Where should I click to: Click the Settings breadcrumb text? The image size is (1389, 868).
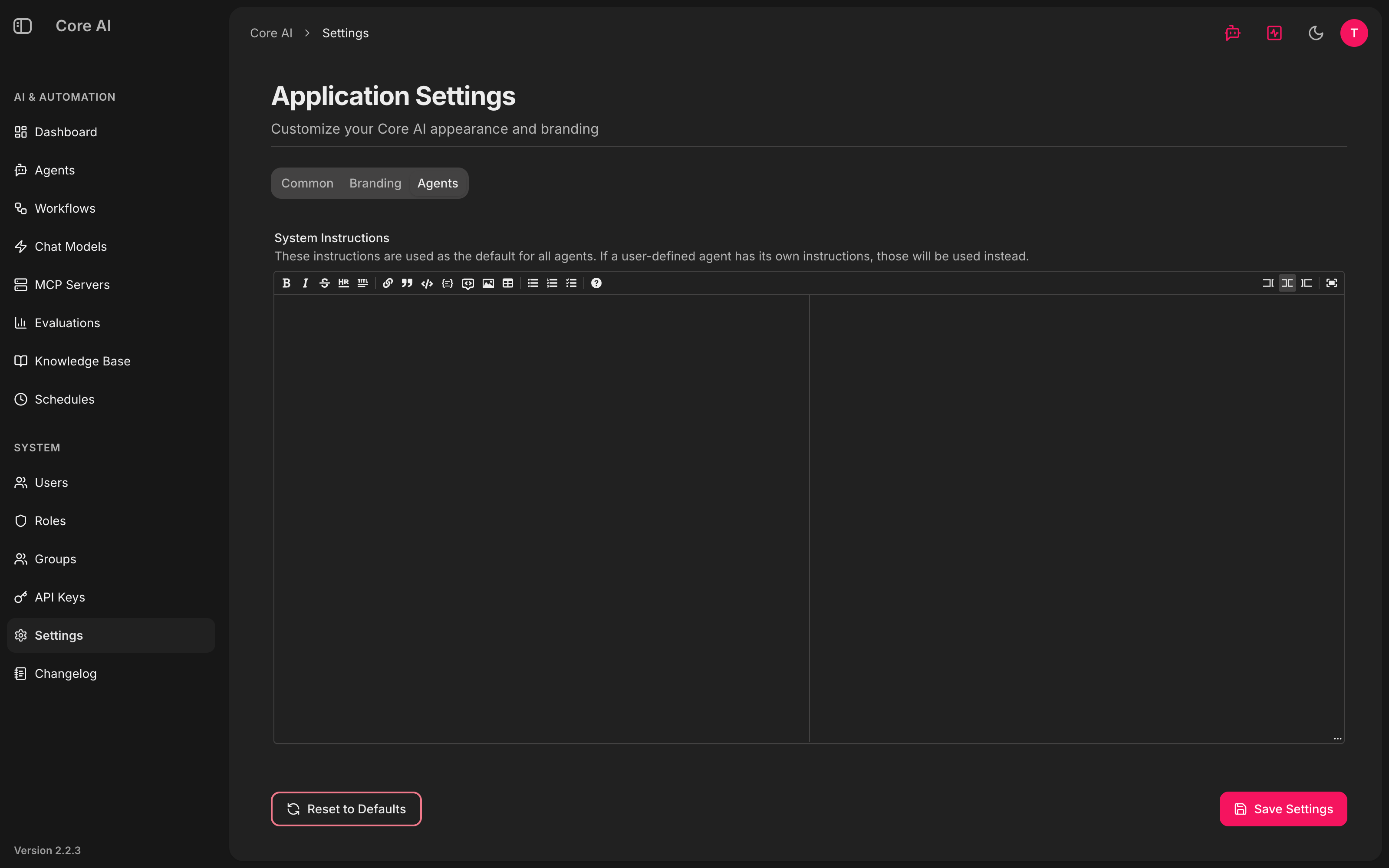point(346,33)
